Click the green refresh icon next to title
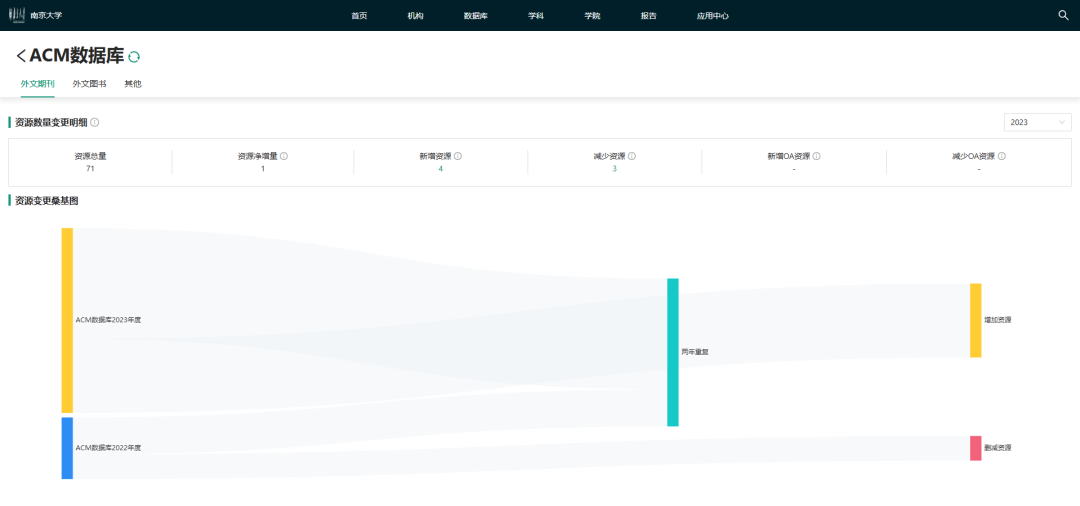 point(134,57)
